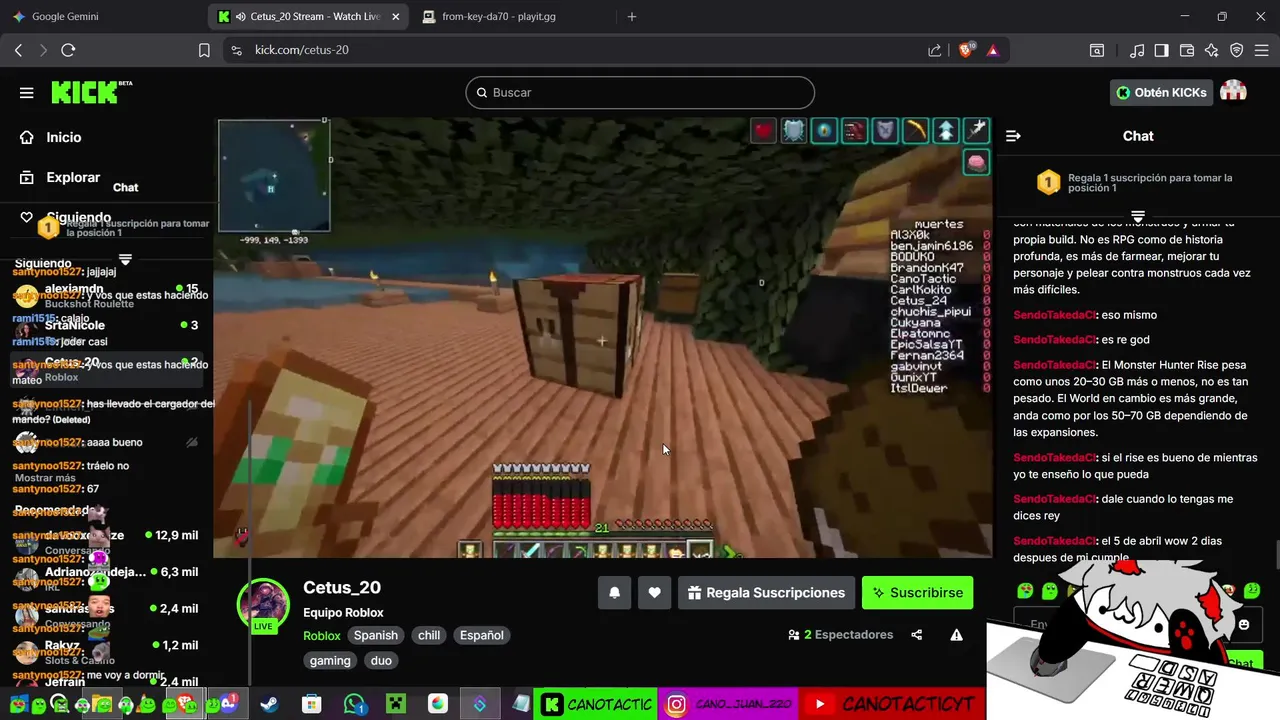Screen dimensions: 1280x720
Task: Select the gaming tag
Action: click(330, 660)
